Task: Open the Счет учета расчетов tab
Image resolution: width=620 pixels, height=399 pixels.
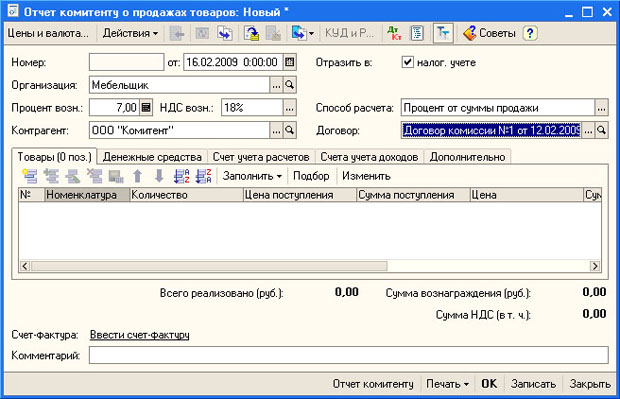Action: (x=261, y=157)
